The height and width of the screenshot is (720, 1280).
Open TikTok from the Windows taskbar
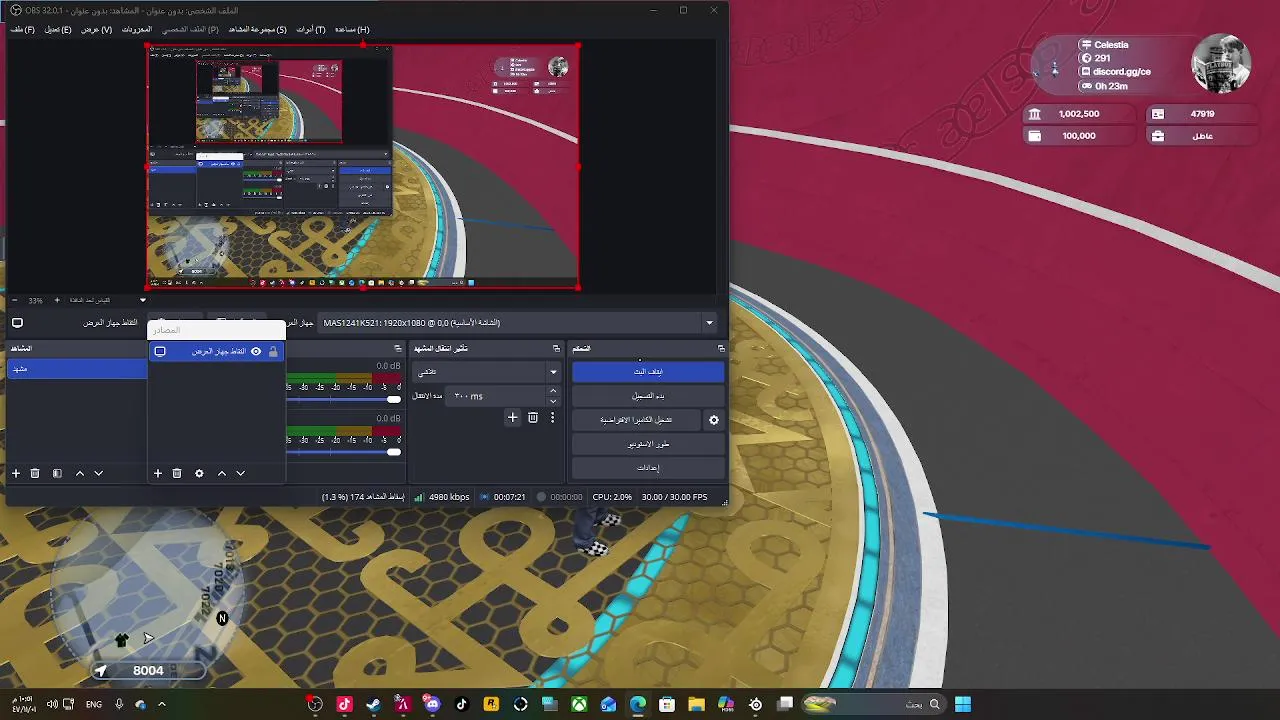tap(462, 704)
